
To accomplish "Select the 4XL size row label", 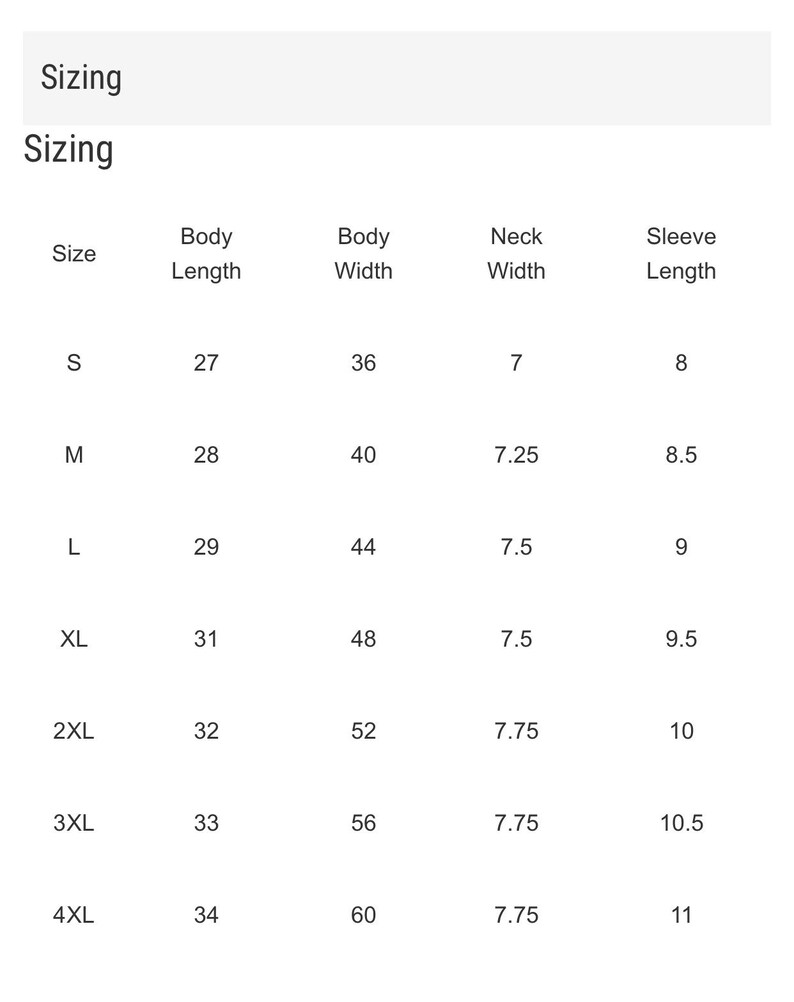I will 74,915.
